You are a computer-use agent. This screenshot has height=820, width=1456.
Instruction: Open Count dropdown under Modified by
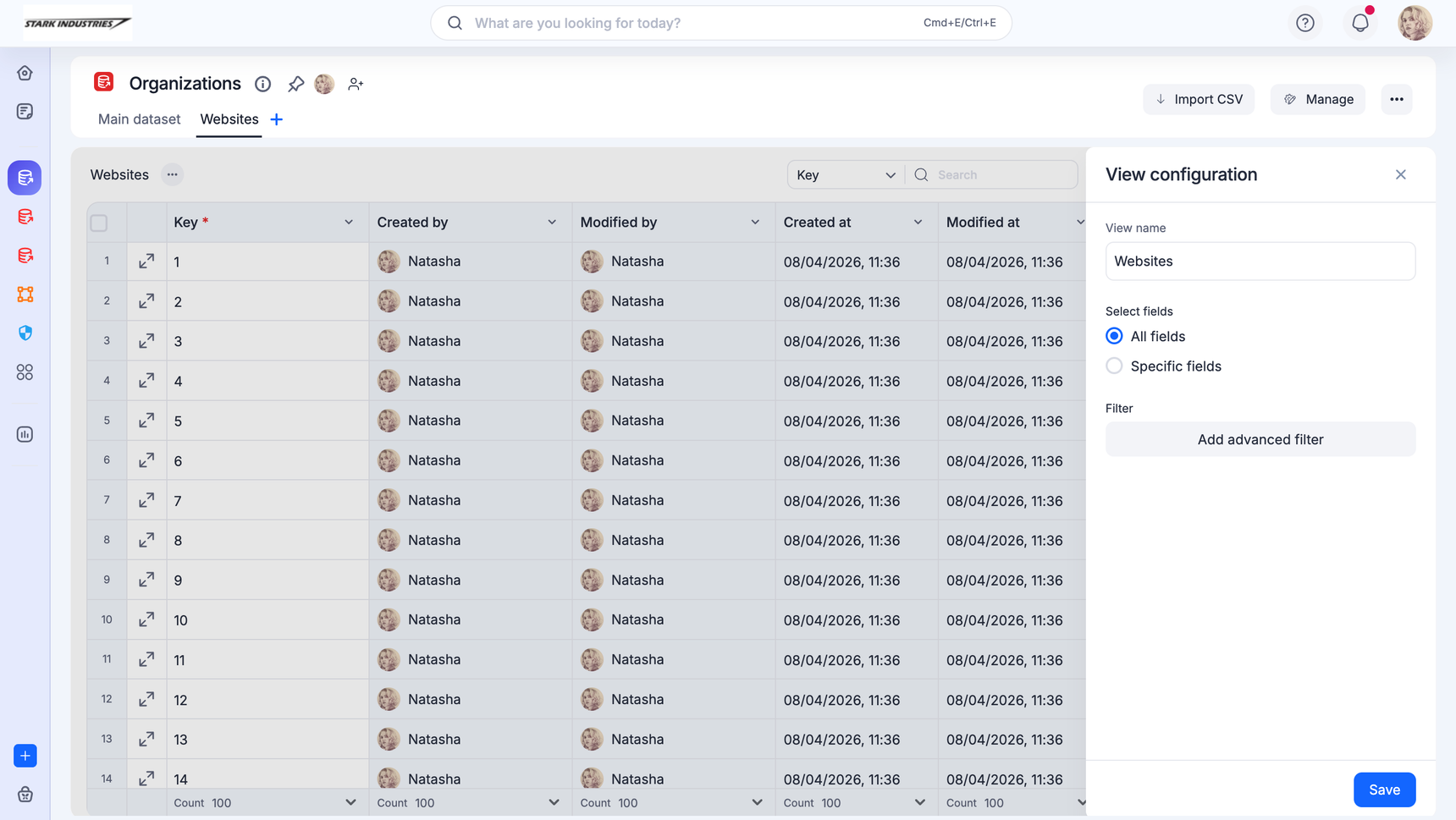pos(756,802)
